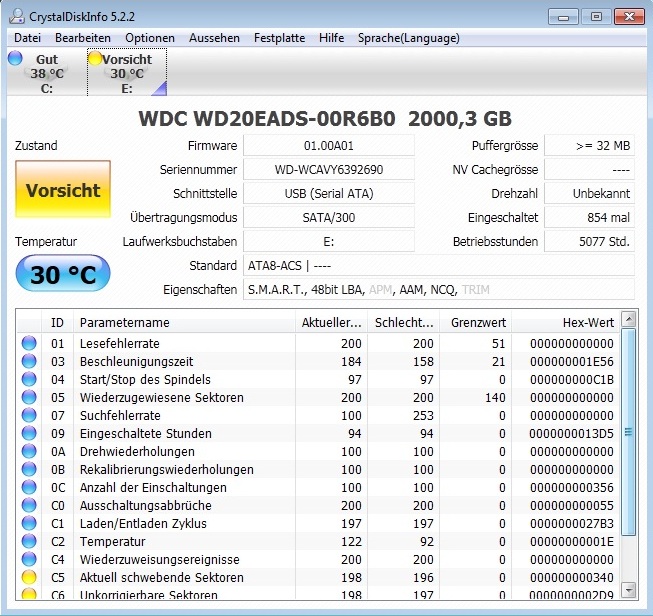This screenshot has width=653, height=616.
Task: Open the Datei menu
Action: click(x=27, y=38)
